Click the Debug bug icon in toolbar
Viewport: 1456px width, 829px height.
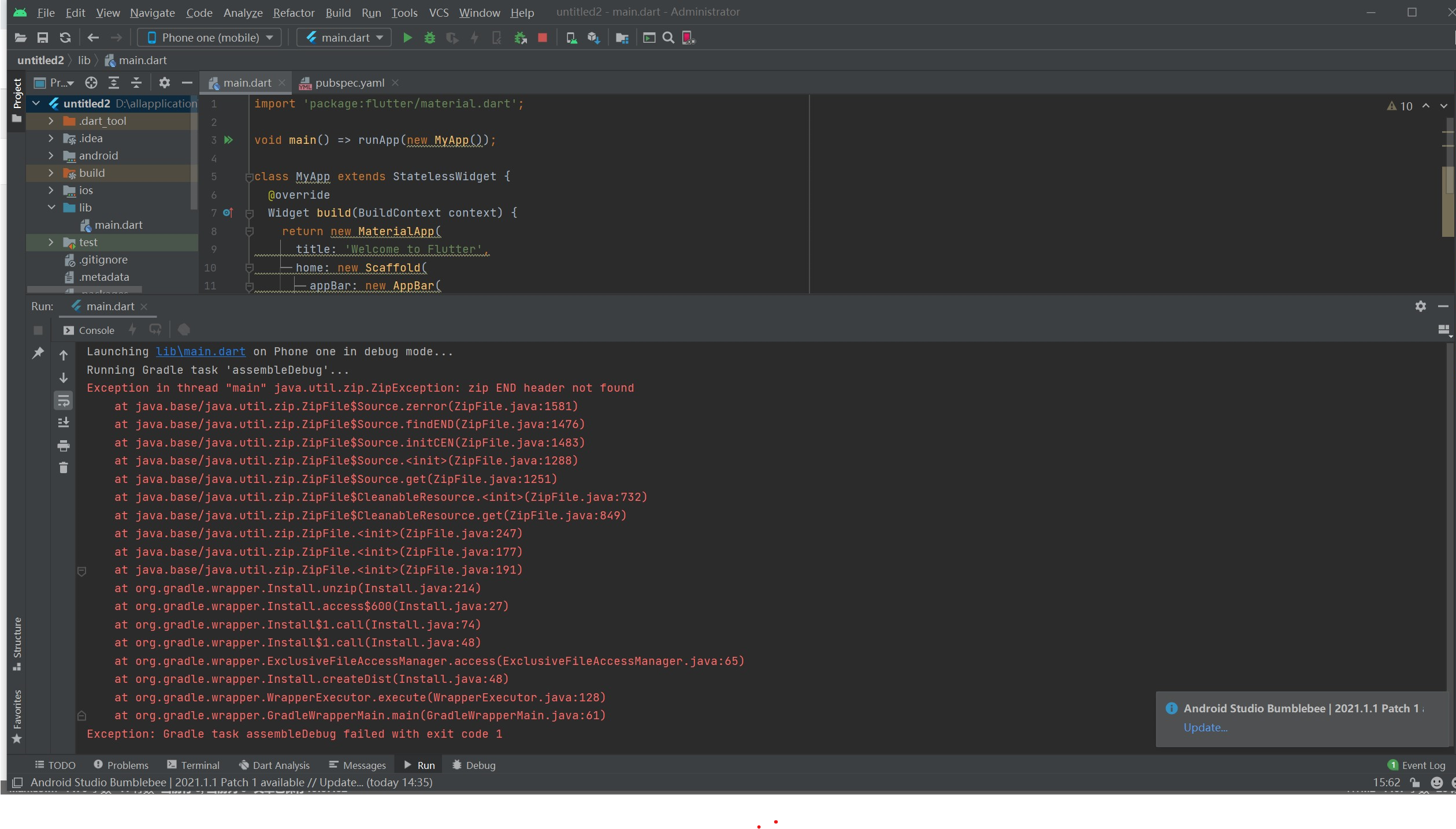[x=429, y=38]
